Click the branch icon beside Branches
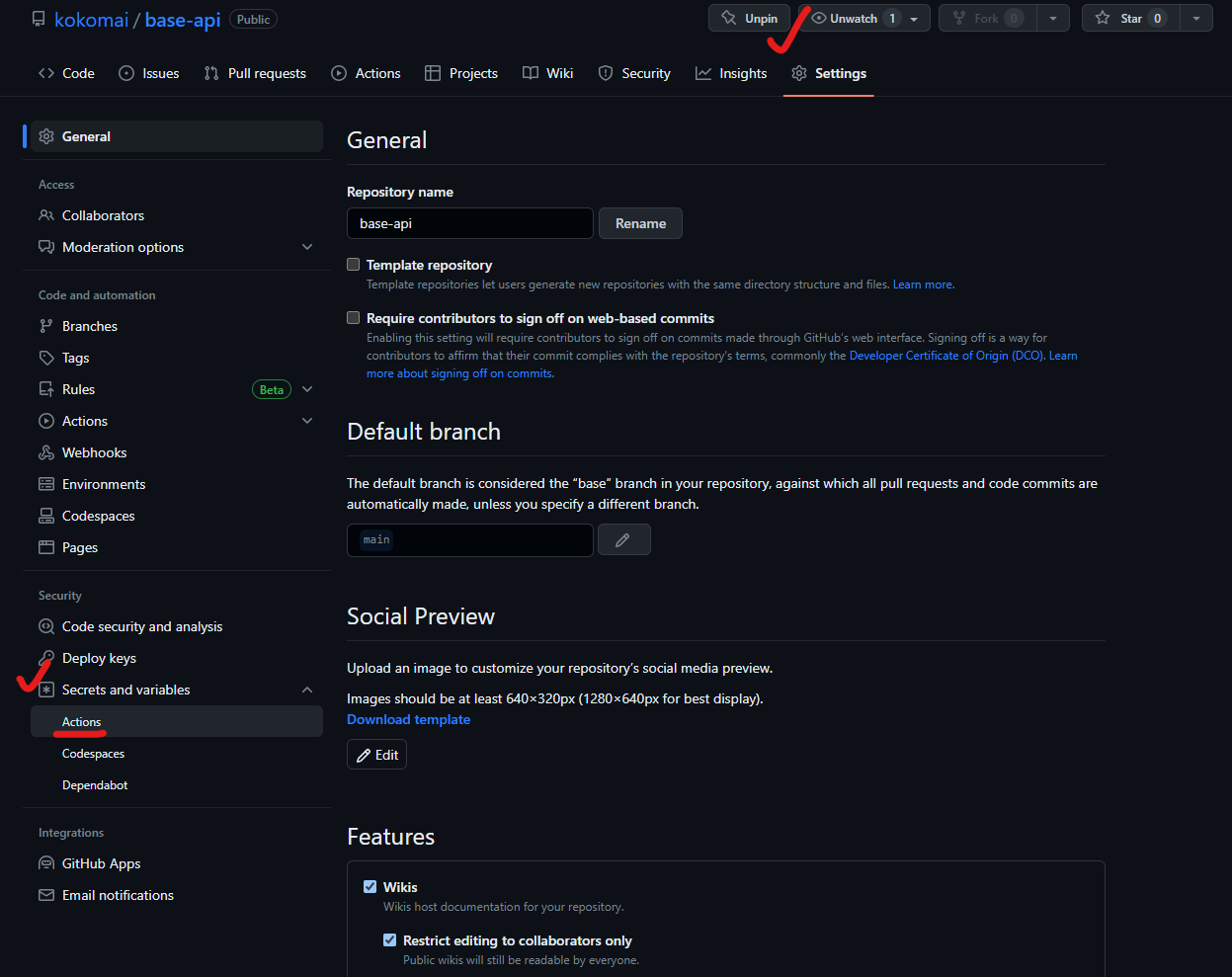1232x977 pixels. point(46,326)
